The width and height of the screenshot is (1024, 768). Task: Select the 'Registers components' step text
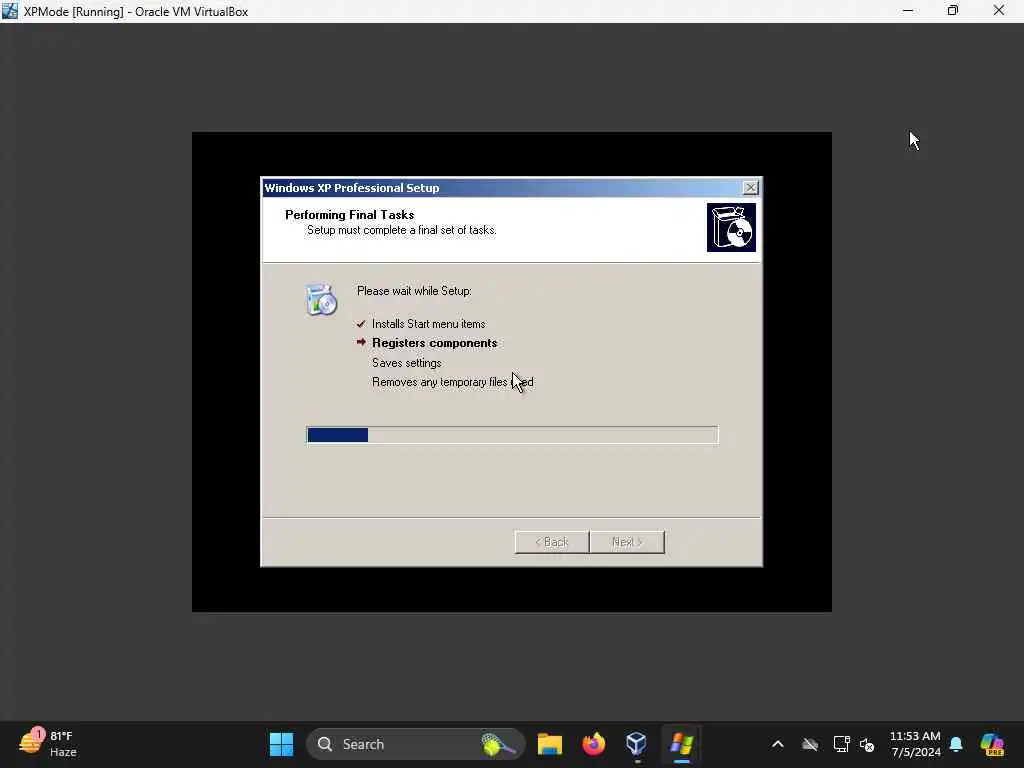pyautogui.click(x=434, y=343)
